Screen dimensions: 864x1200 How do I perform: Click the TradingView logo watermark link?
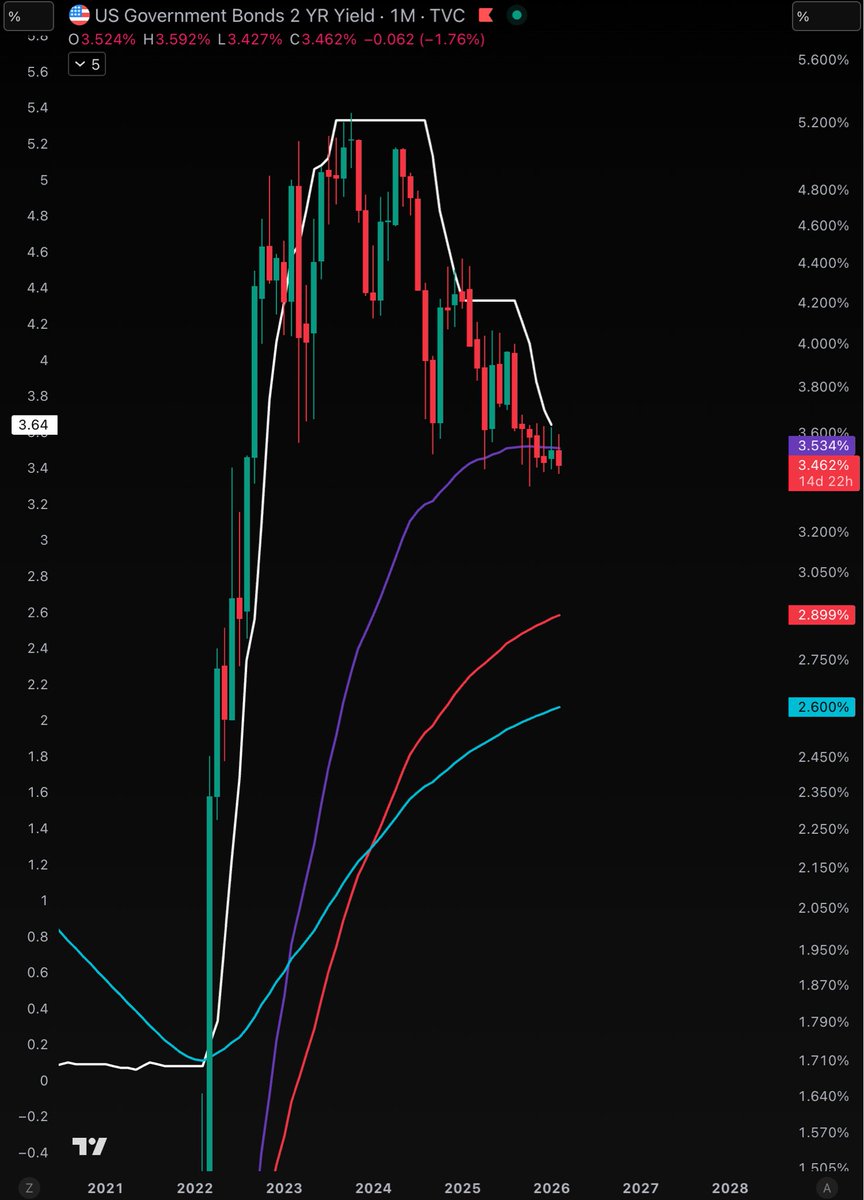[90, 1146]
